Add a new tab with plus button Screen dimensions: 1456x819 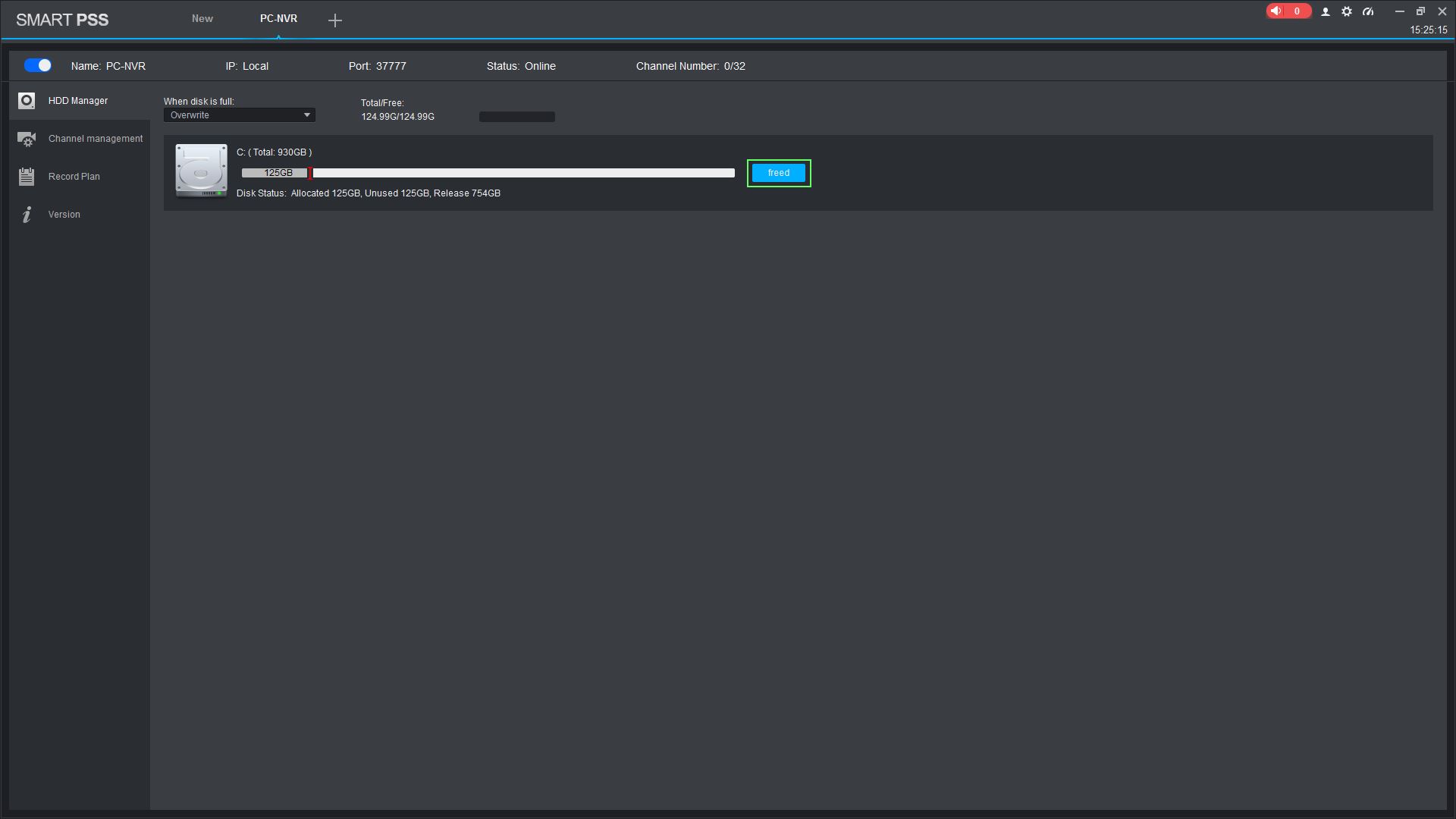(335, 20)
